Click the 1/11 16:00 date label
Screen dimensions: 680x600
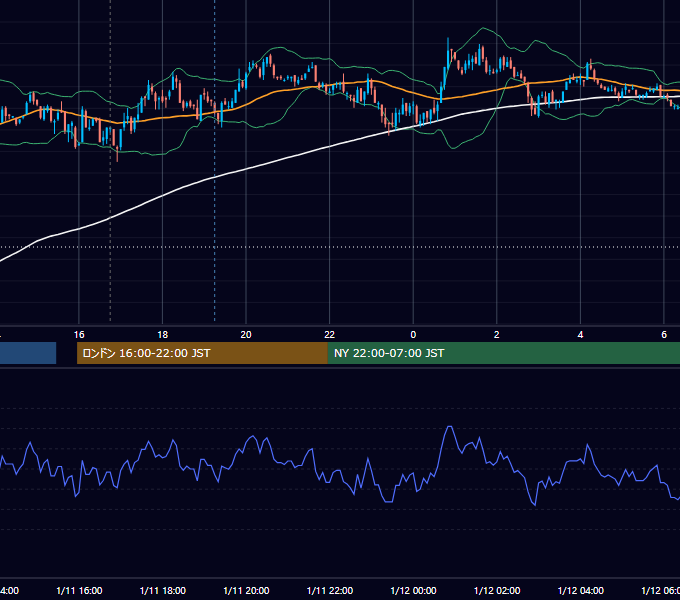[79, 591]
